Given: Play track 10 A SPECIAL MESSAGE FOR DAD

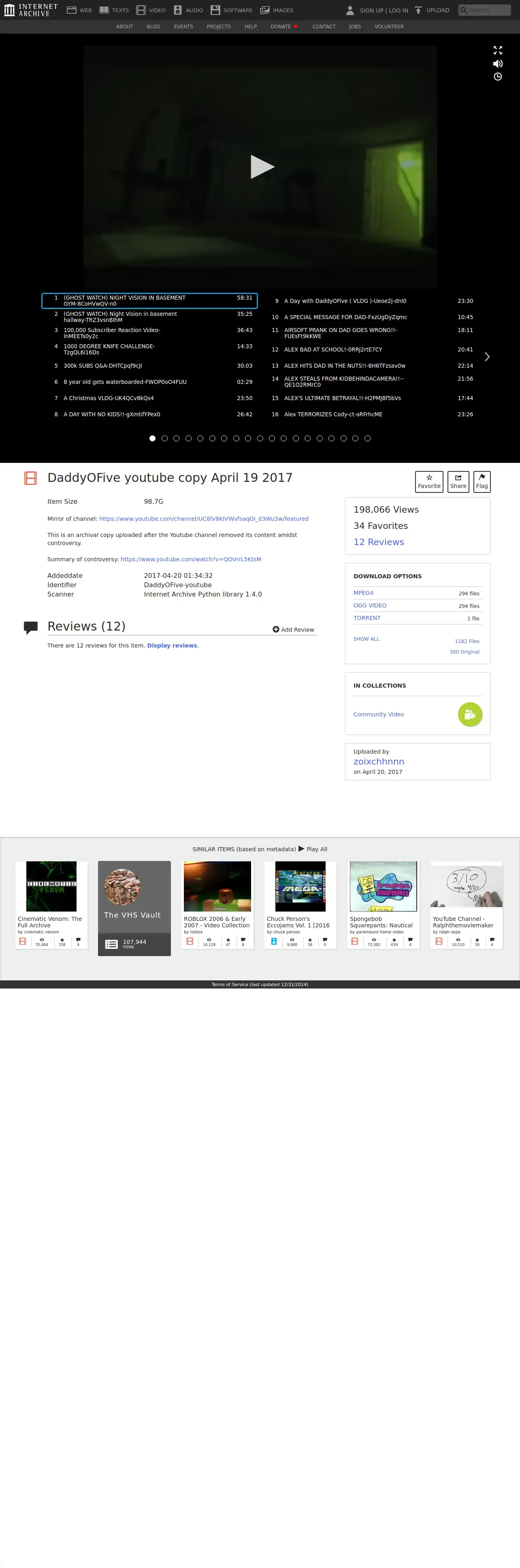Looking at the screenshot, I should click(x=370, y=317).
